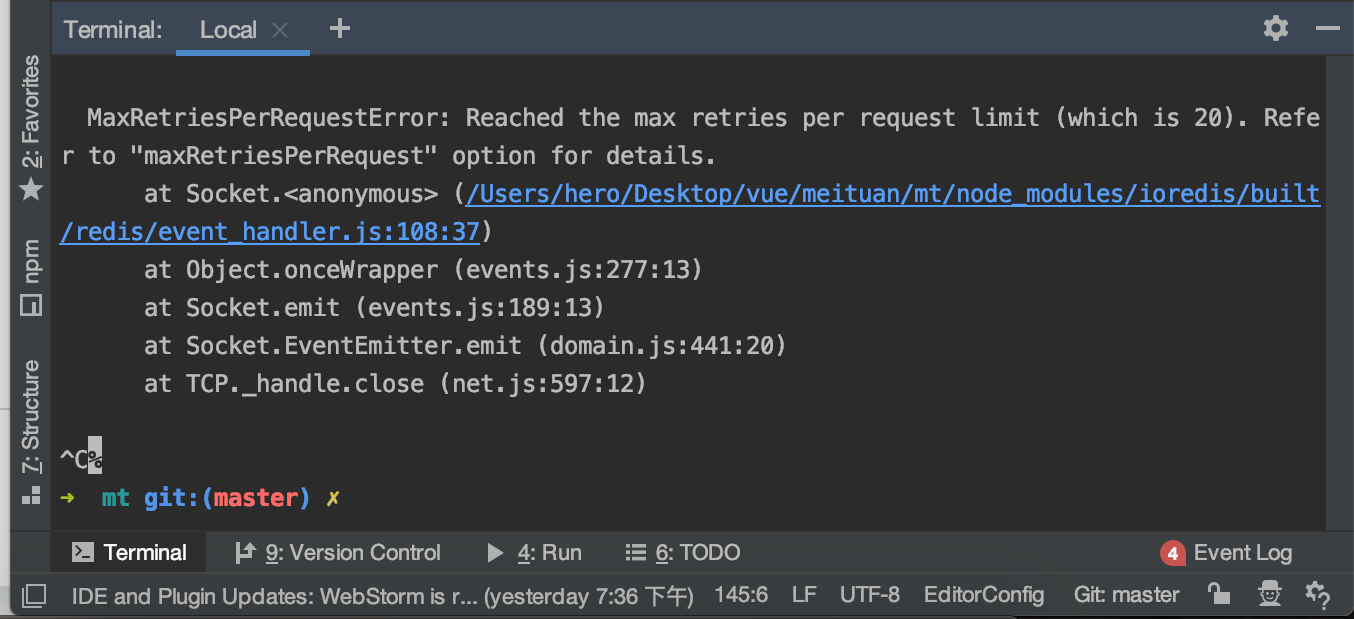Open the Structure side panel
1354x619 pixels.
[31, 431]
